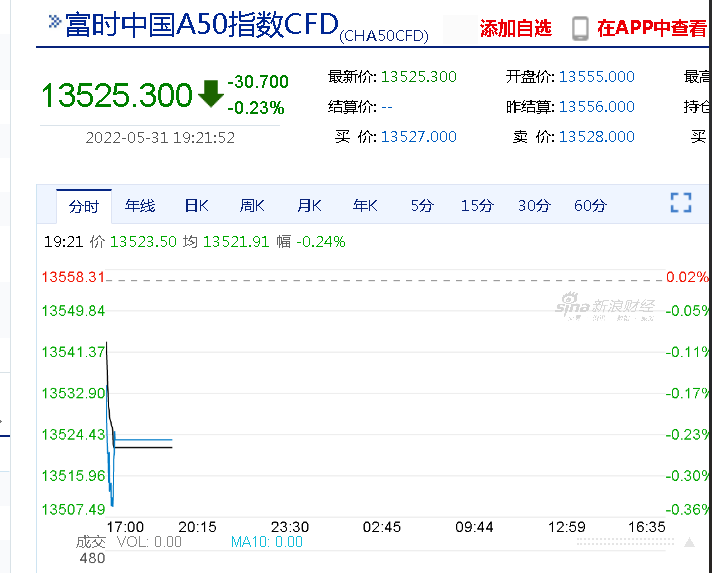Click the ticker code (CHA50CFD)
The height and width of the screenshot is (573, 712).
click(x=384, y=36)
